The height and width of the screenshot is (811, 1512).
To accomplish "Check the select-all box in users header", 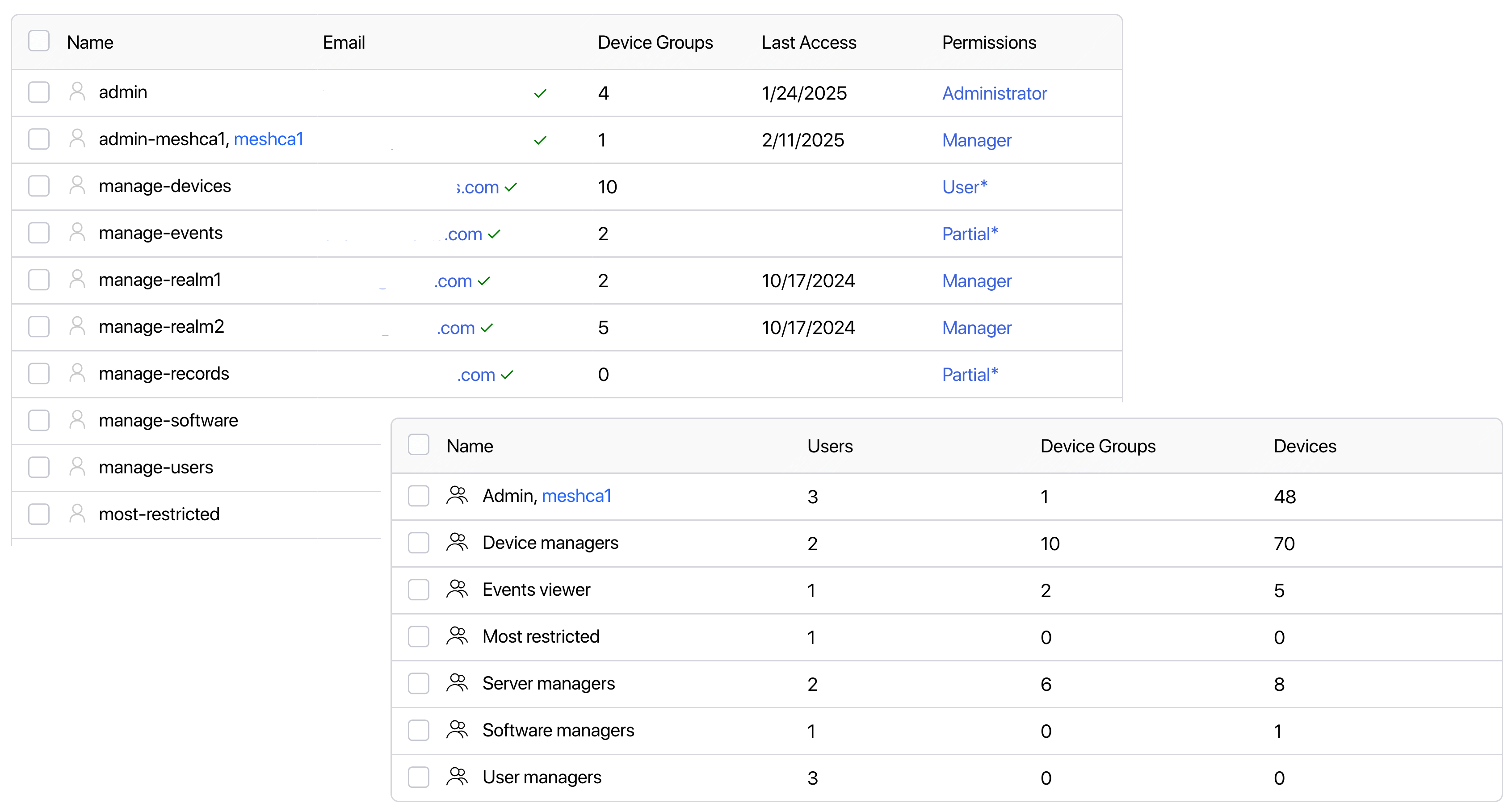I will tap(39, 41).
